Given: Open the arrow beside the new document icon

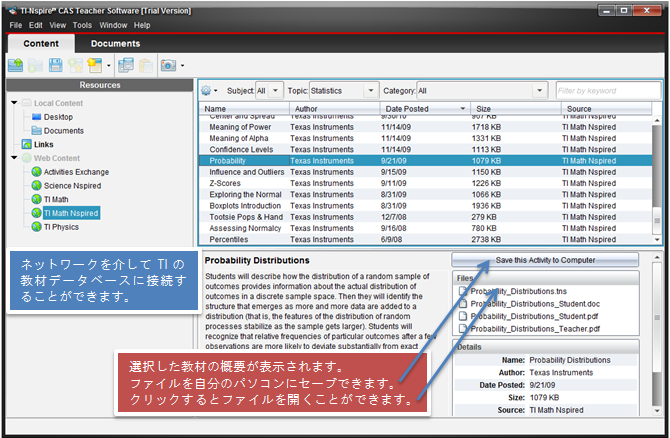Looking at the screenshot, I should [x=109, y=65].
